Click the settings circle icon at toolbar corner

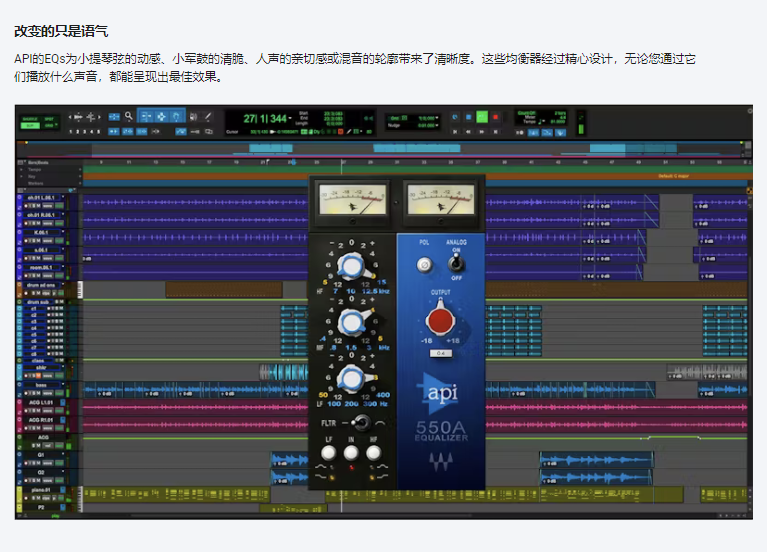coord(748,111)
